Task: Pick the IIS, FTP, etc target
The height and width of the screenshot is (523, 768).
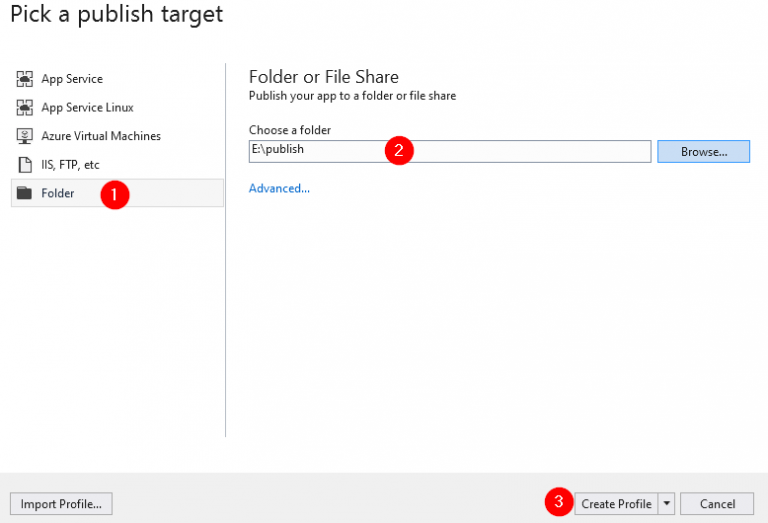Action: pyautogui.click(x=70, y=164)
